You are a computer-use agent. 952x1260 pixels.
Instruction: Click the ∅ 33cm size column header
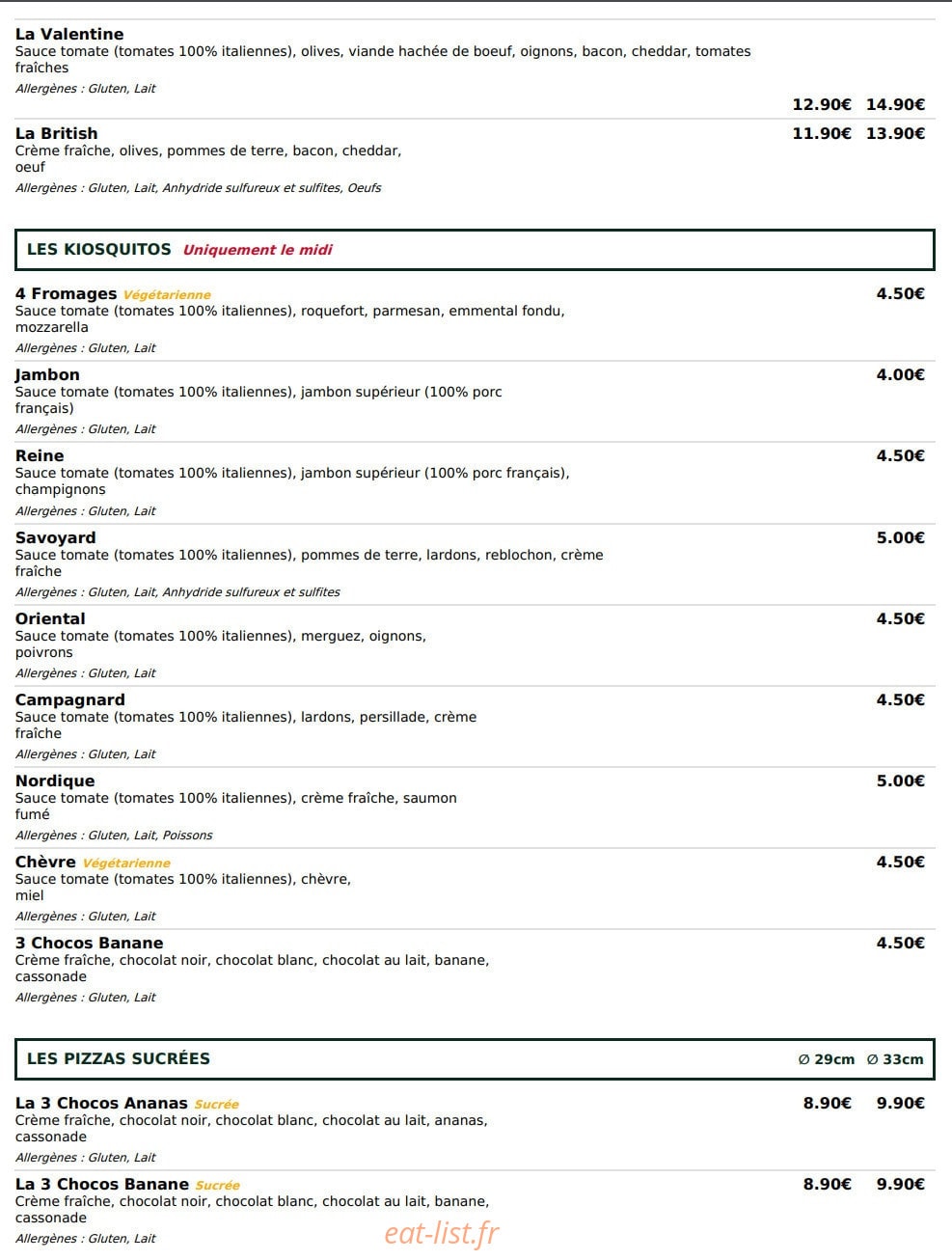pos(895,1059)
